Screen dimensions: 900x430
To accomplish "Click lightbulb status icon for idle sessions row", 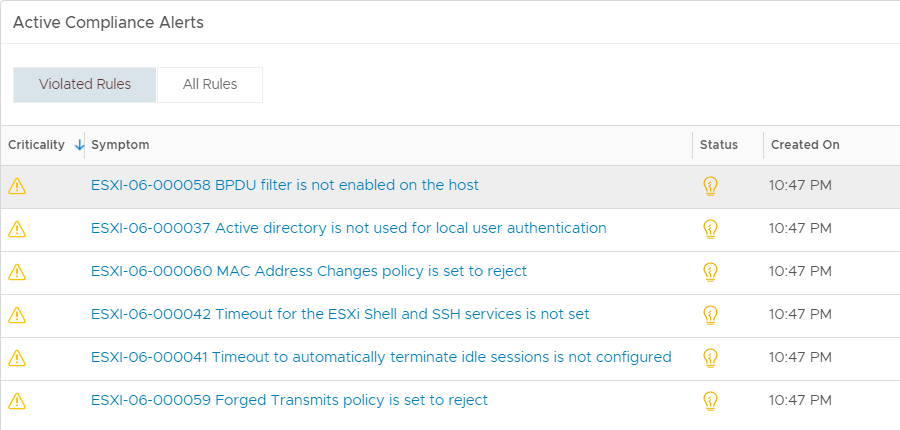I will click(711, 358).
